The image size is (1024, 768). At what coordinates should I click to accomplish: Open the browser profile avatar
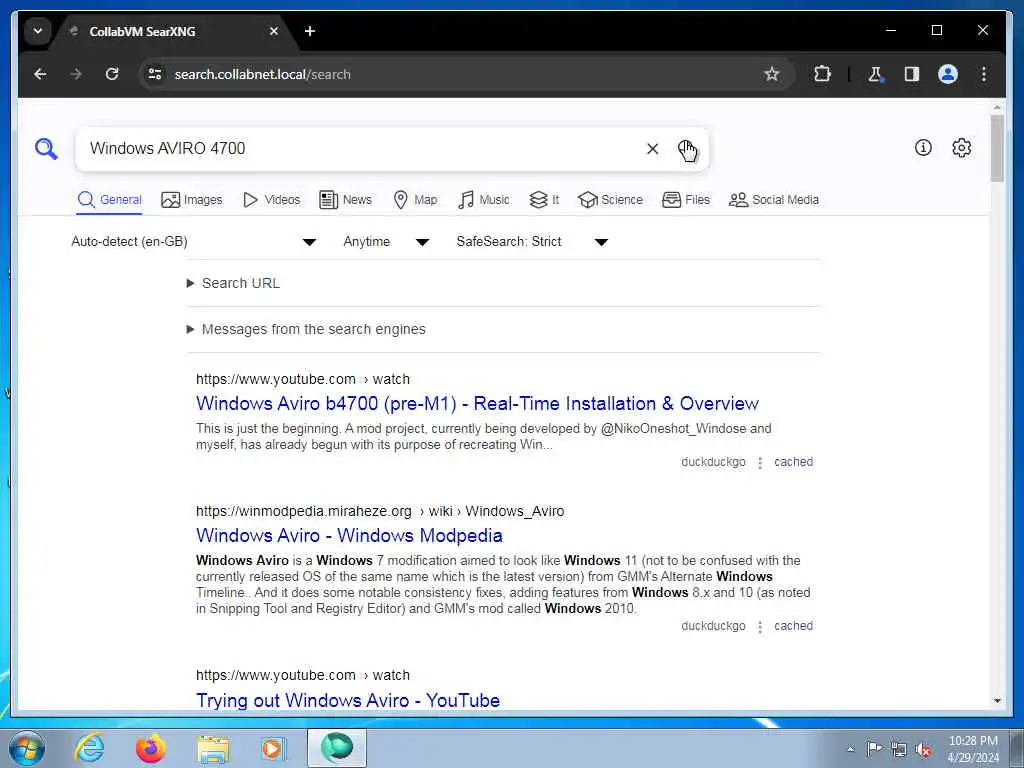tap(948, 74)
